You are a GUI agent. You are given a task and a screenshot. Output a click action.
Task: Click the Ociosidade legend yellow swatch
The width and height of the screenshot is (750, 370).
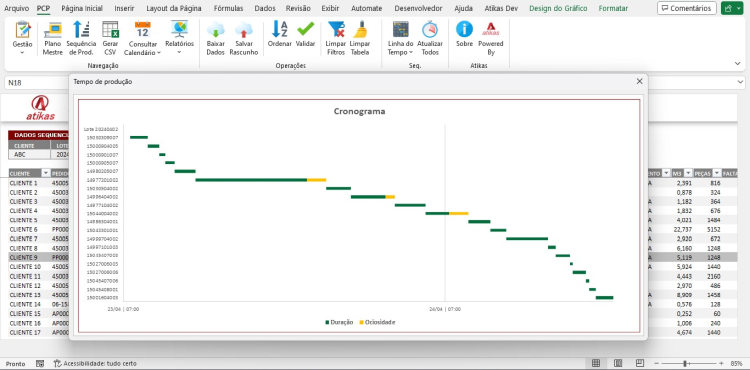361,322
